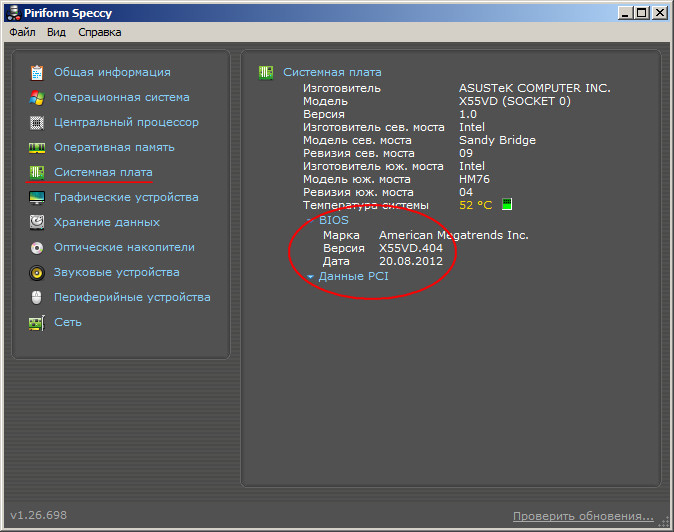
Task: Click the Температура системы label
Action: [x=365, y=205]
